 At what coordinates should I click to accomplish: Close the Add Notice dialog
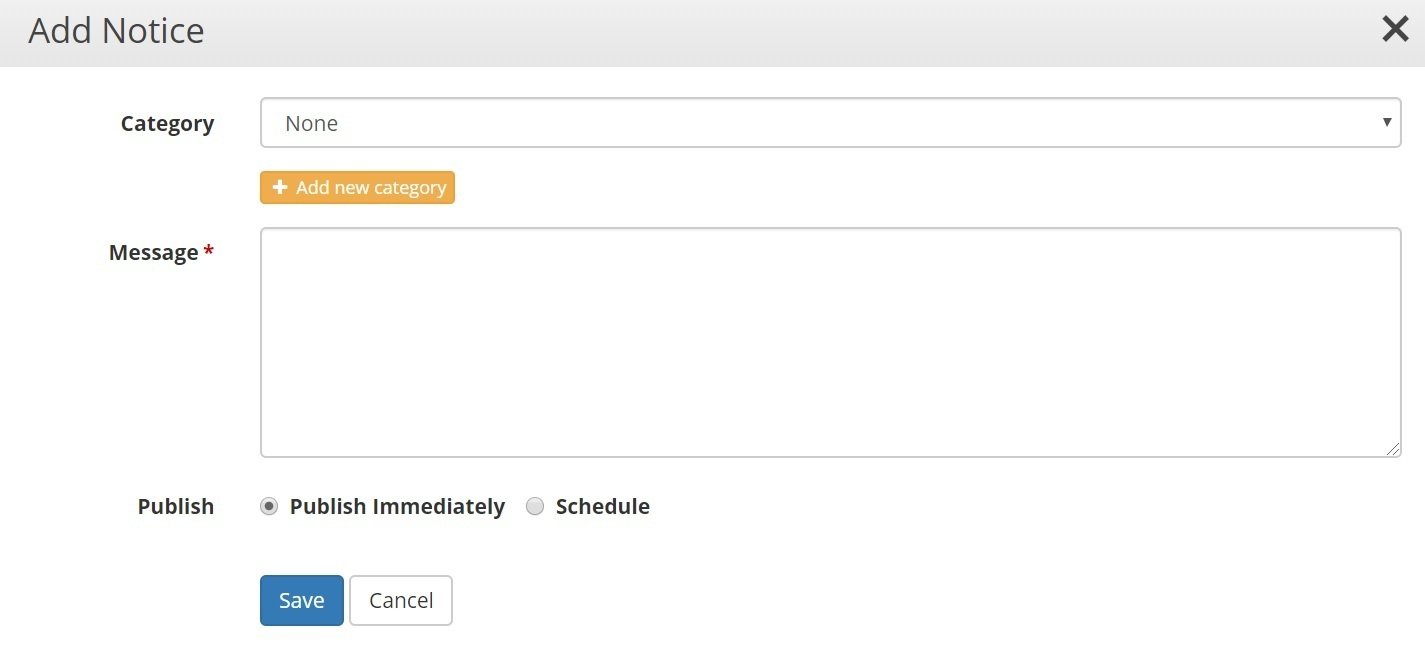coord(1395,30)
